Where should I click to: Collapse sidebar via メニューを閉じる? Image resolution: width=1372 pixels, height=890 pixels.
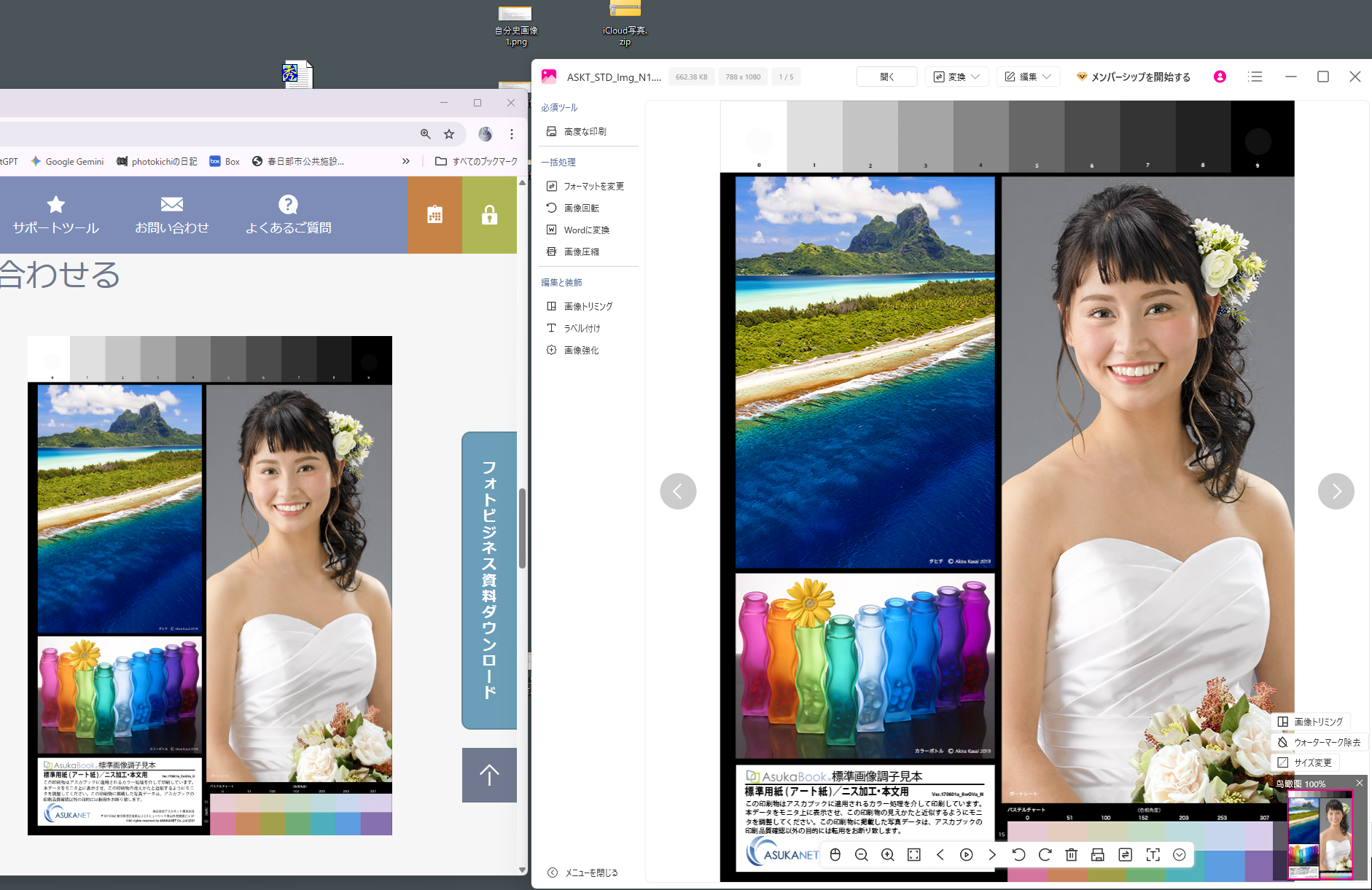[583, 873]
